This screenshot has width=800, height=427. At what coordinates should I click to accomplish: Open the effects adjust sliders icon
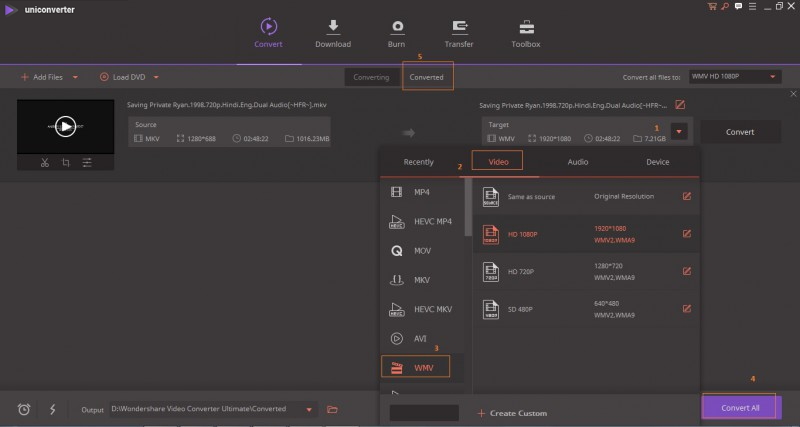(x=87, y=163)
